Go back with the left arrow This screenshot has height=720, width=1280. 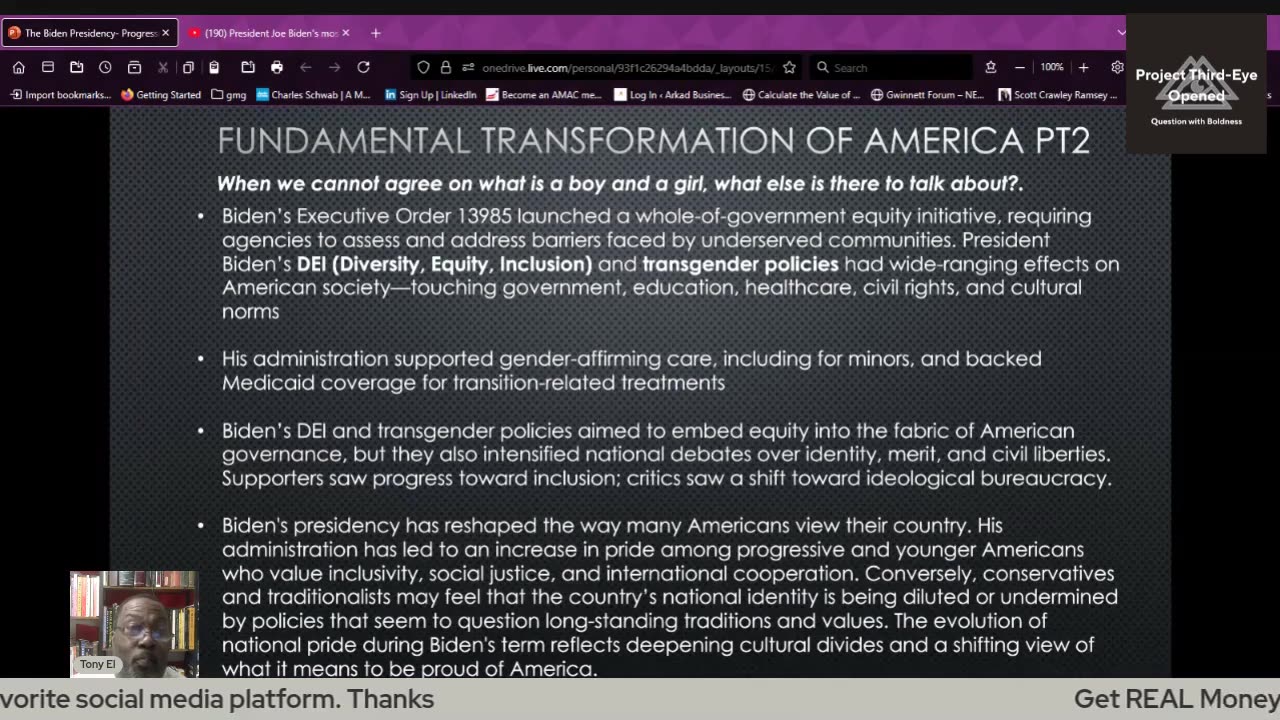[306, 67]
